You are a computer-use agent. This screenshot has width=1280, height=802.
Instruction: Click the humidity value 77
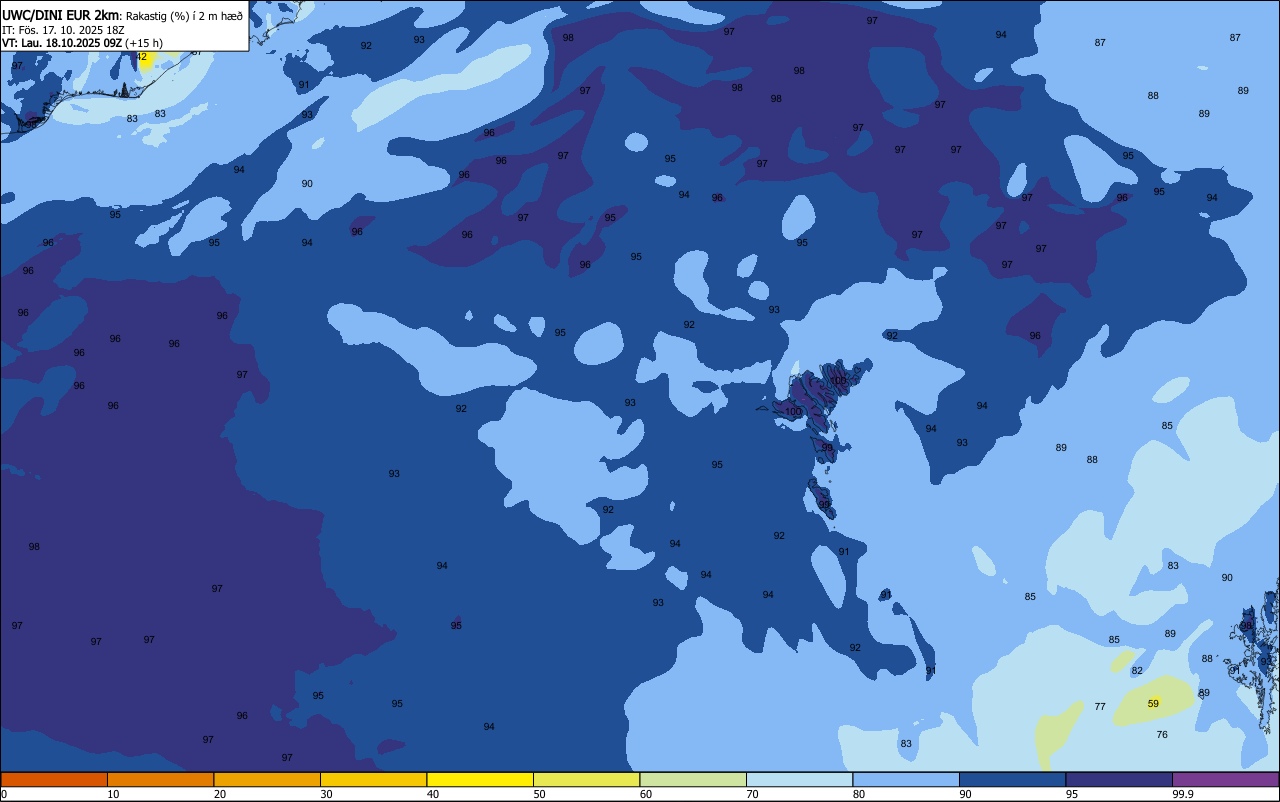click(x=1100, y=707)
